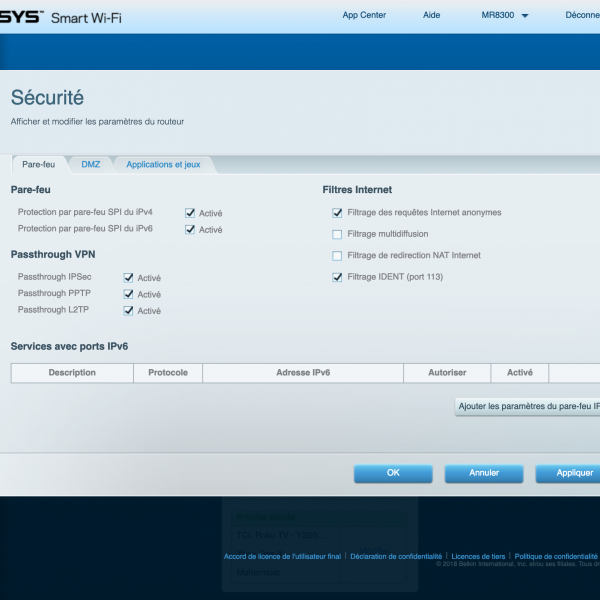Enable Filtrage de redirection NAT Internet

(337, 255)
